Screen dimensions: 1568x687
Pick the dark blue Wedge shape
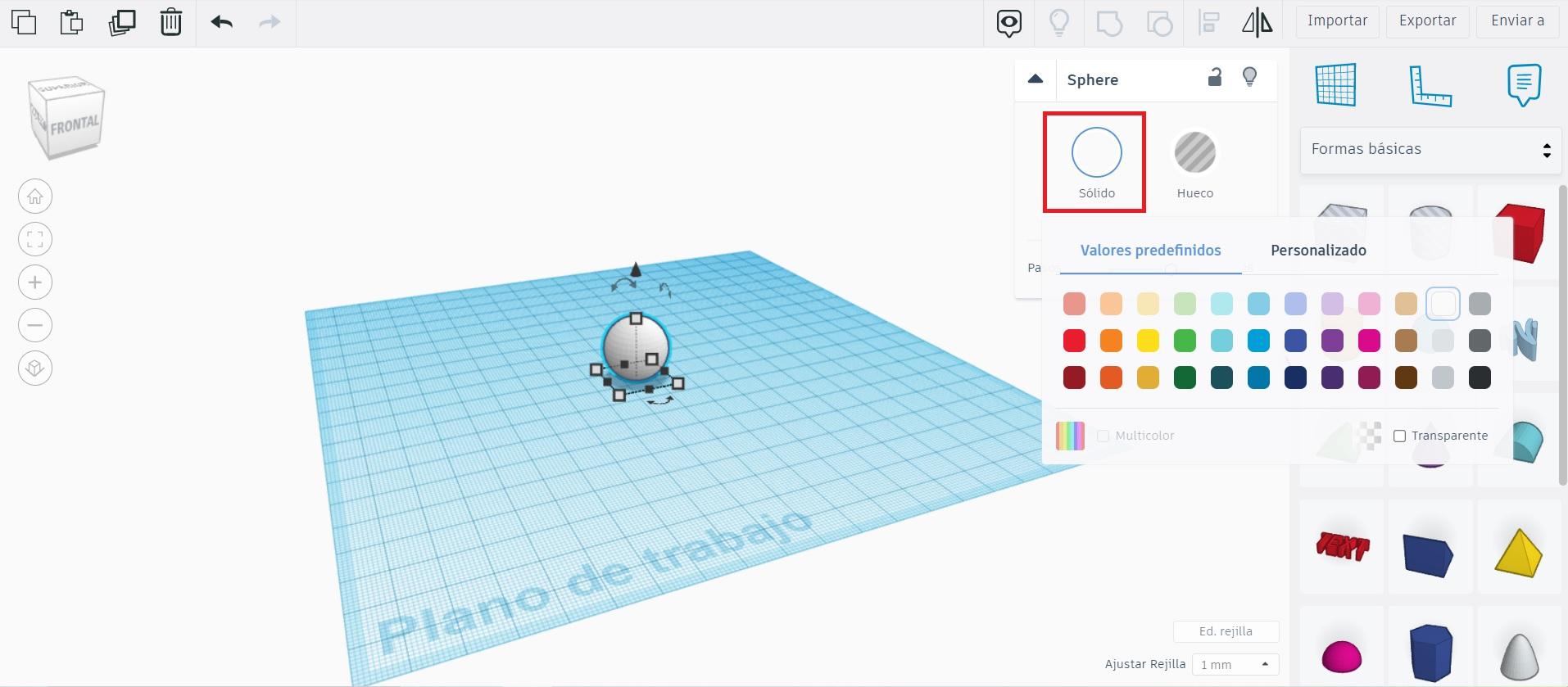1428,555
